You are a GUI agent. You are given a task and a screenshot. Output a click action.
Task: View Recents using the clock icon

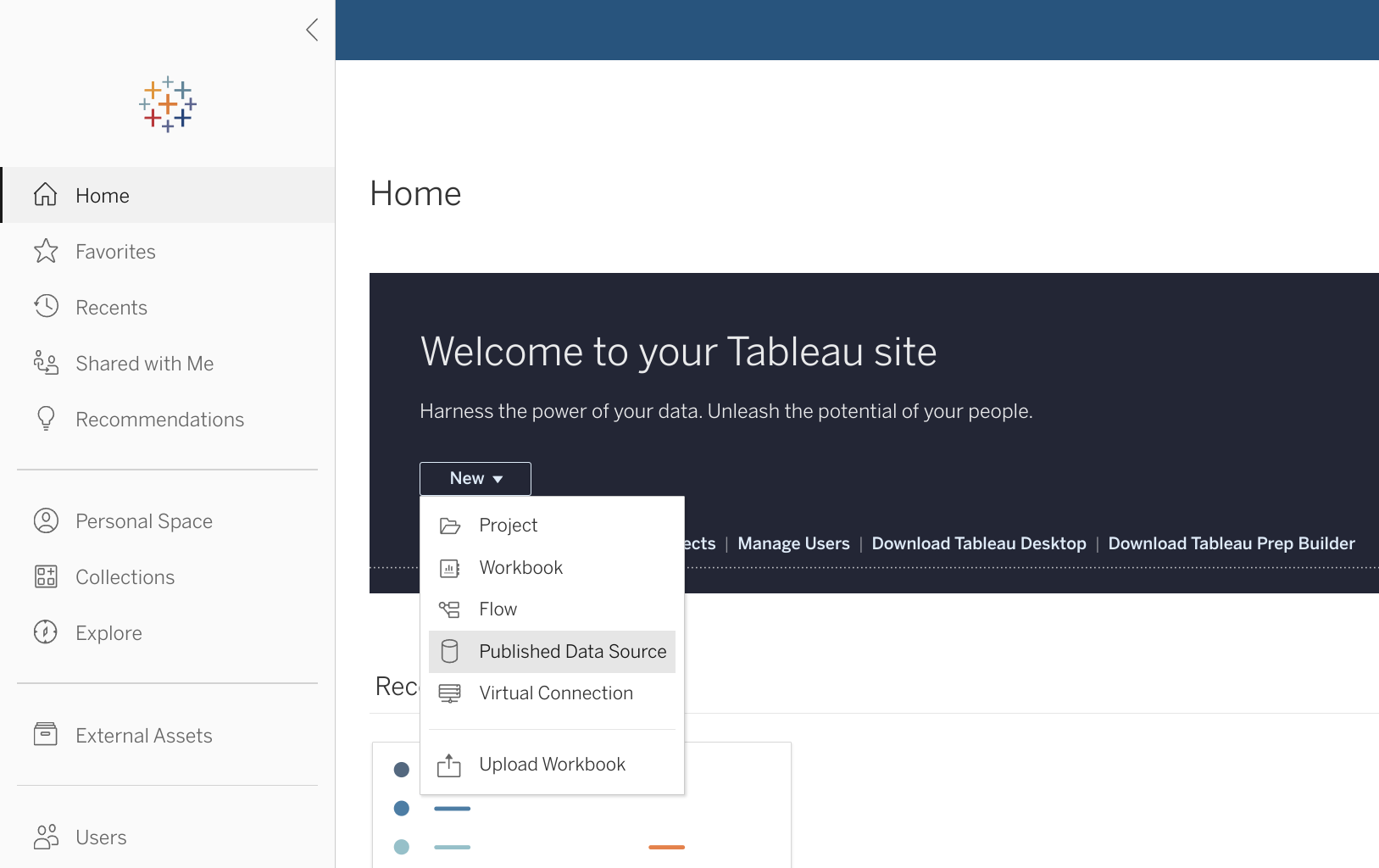pos(46,306)
